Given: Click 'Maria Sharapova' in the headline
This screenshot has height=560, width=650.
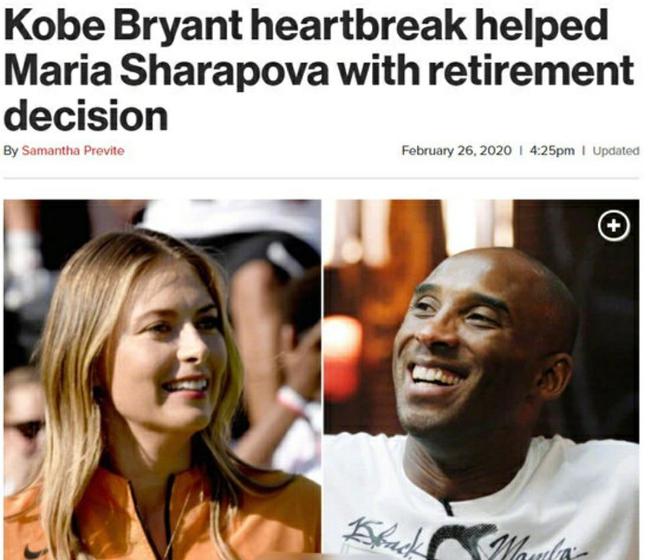Looking at the screenshot, I should 166,70.
